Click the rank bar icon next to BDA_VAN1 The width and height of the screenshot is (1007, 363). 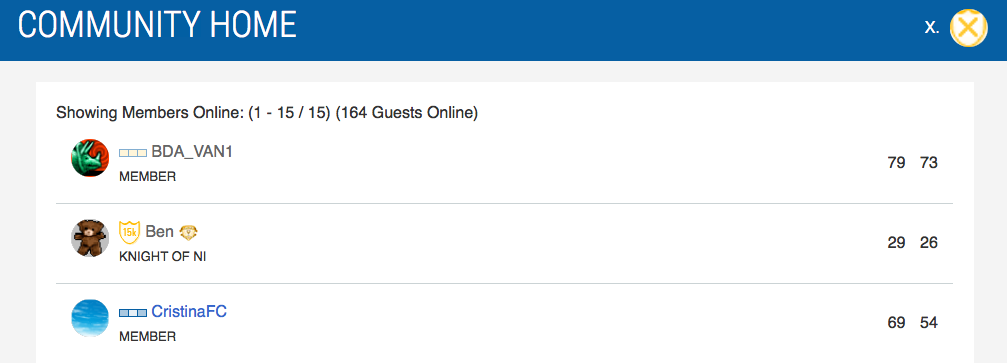[x=133, y=153]
